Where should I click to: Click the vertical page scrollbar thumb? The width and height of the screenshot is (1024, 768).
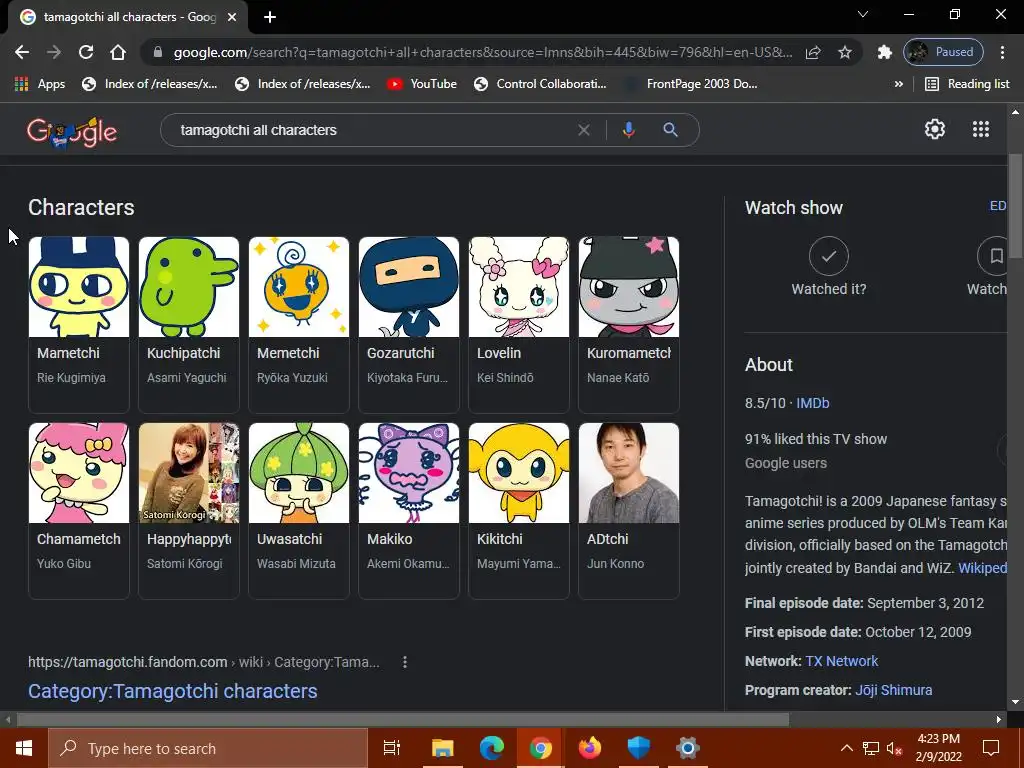pos(1015,206)
